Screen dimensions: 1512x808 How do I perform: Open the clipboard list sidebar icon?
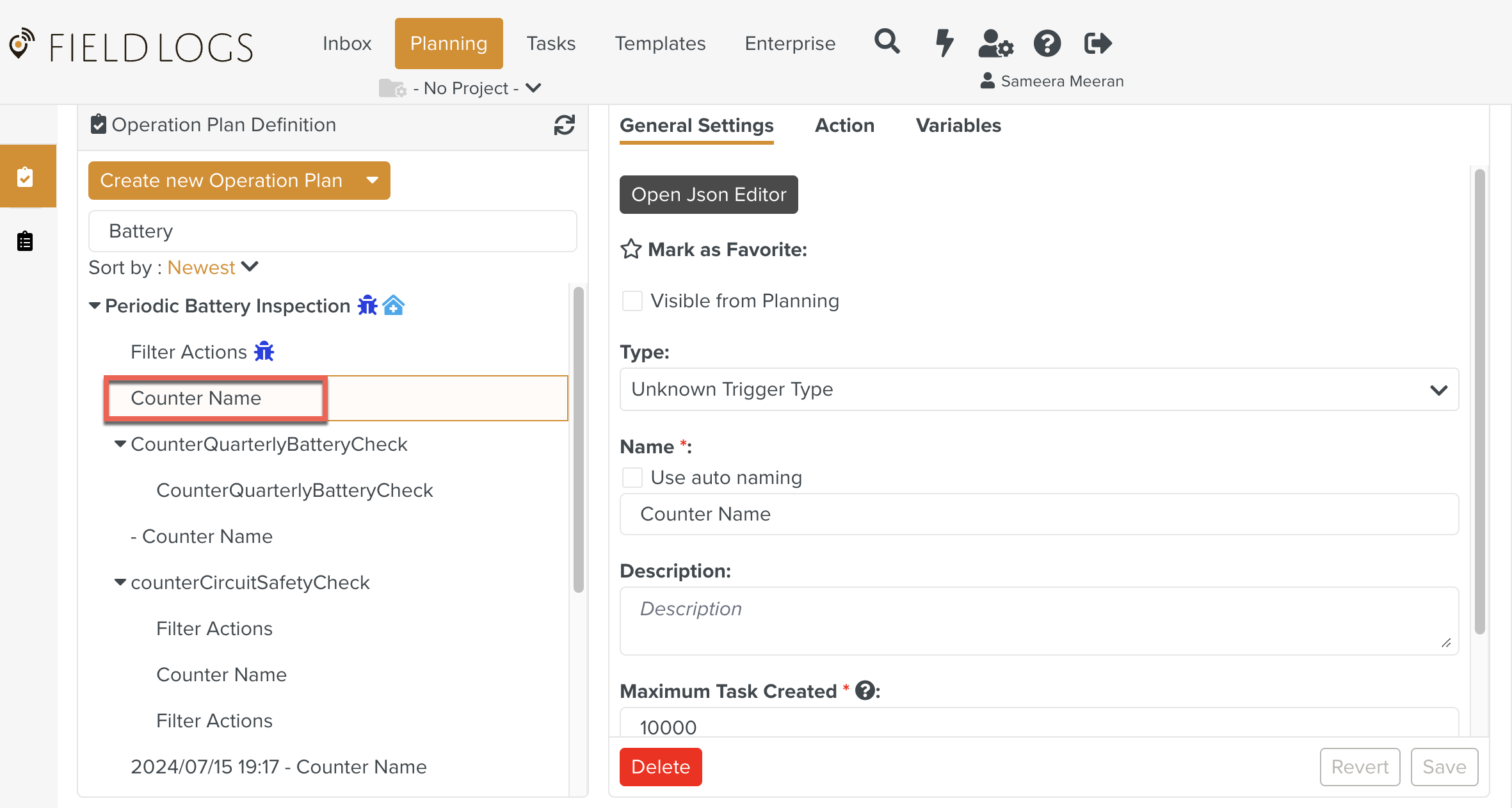point(25,241)
